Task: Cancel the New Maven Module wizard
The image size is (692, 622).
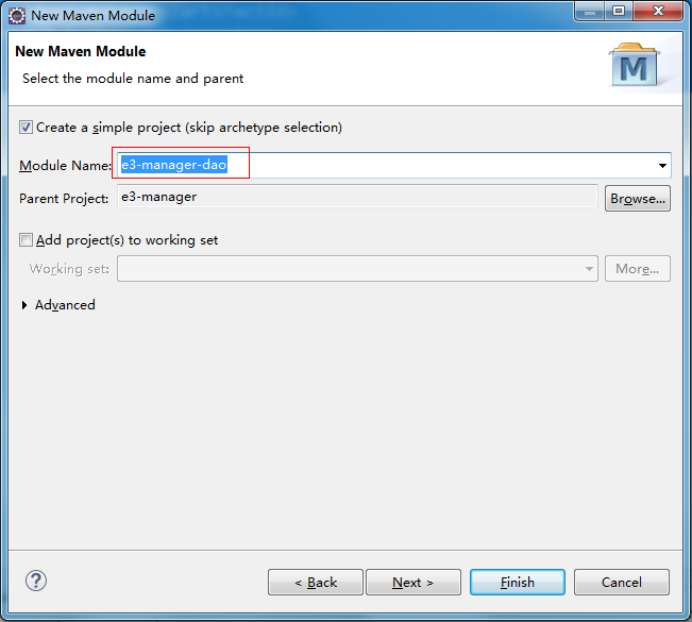Action: (x=622, y=582)
